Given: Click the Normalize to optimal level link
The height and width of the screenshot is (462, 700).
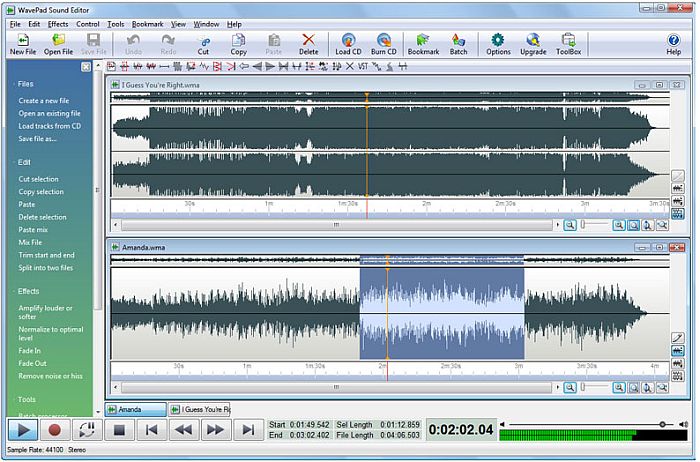Looking at the screenshot, I should point(50,328).
